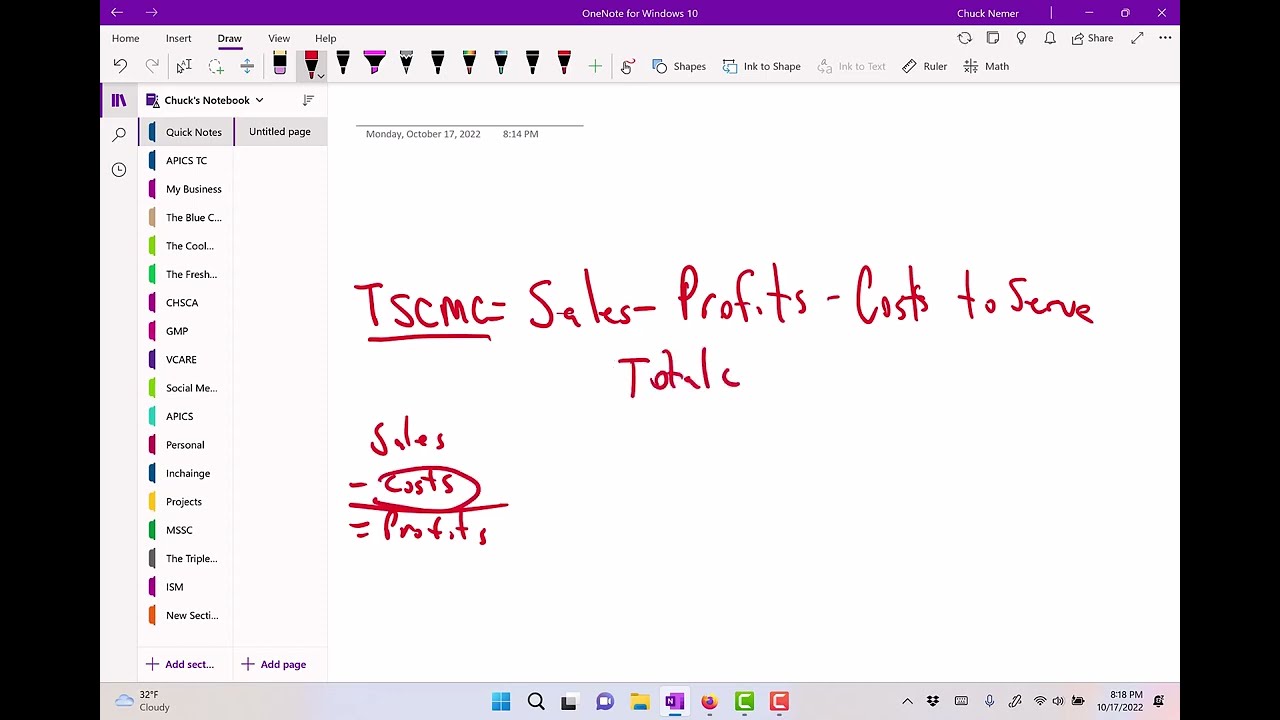Open weather widget showing 32°F Cloudy
The width and height of the screenshot is (1280, 720).
(x=143, y=701)
